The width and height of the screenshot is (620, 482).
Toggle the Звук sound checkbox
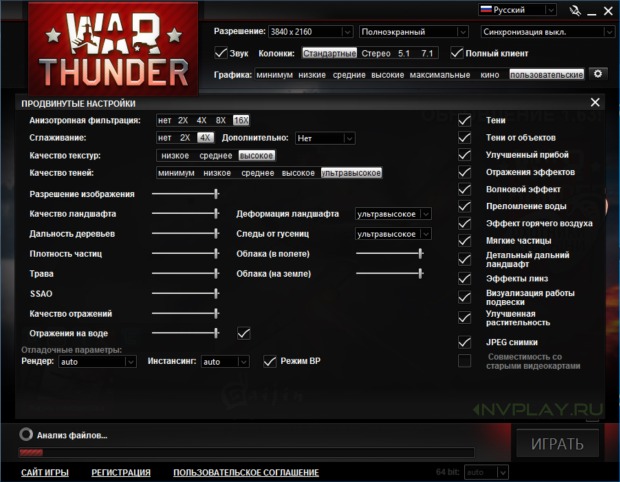(x=221, y=53)
